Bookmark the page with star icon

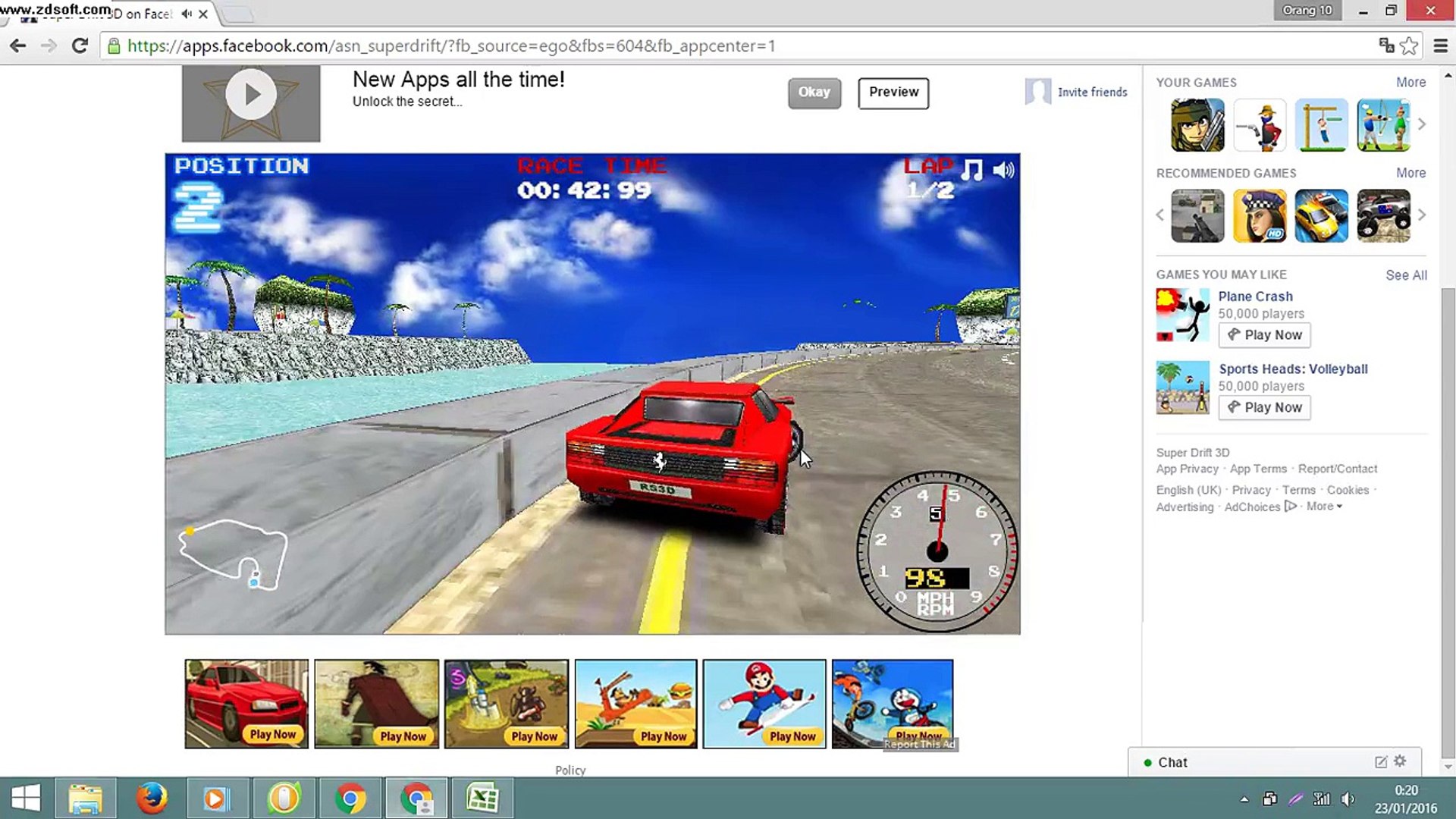(1409, 45)
